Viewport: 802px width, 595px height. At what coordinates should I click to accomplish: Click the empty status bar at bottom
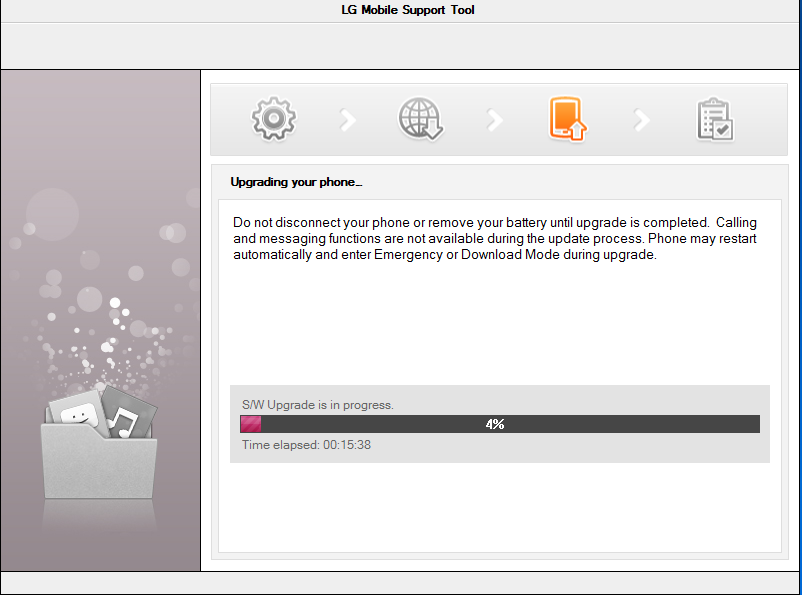point(400,583)
